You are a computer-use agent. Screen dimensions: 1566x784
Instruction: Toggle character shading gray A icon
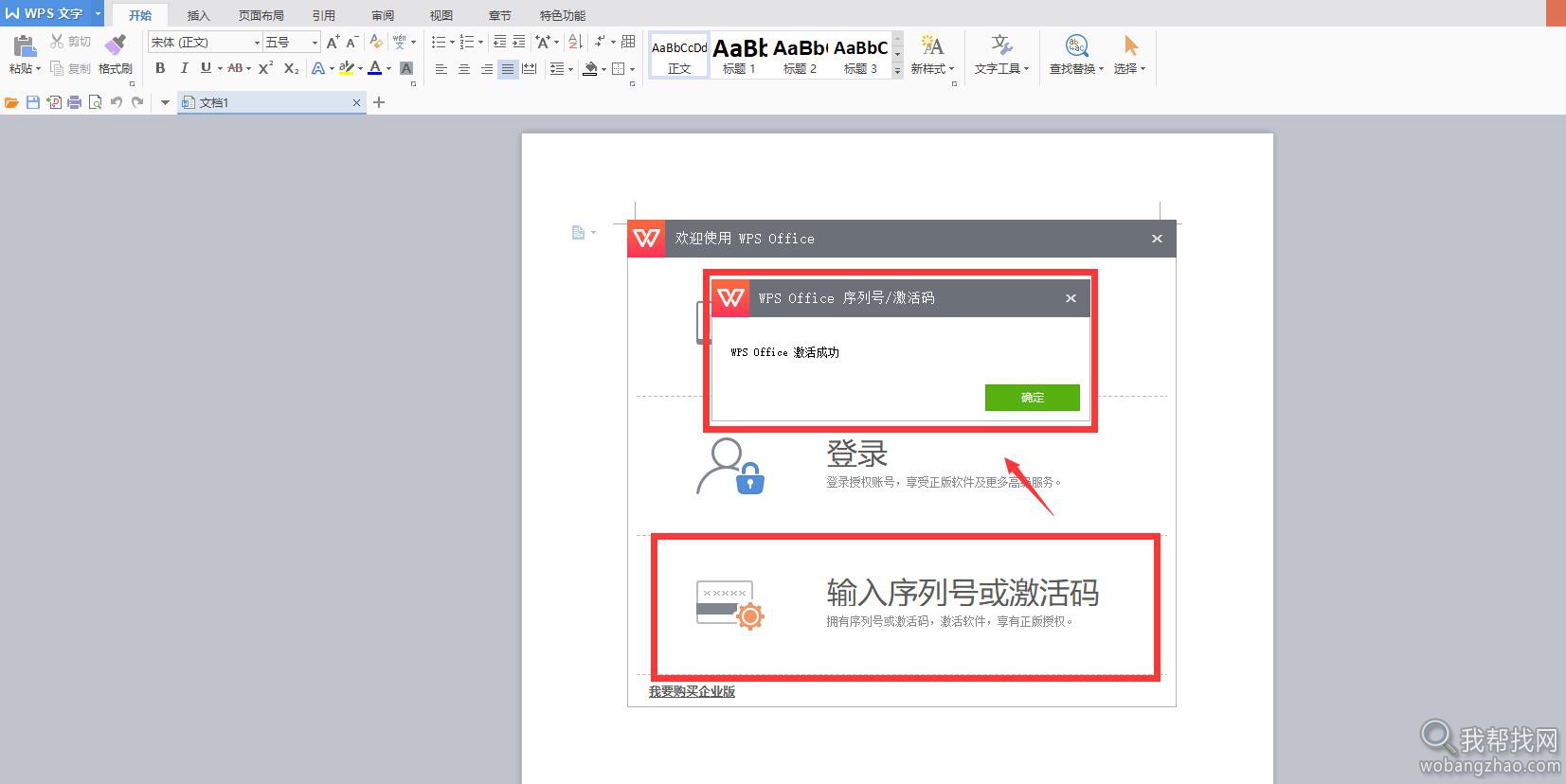pyautogui.click(x=406, y=68)
